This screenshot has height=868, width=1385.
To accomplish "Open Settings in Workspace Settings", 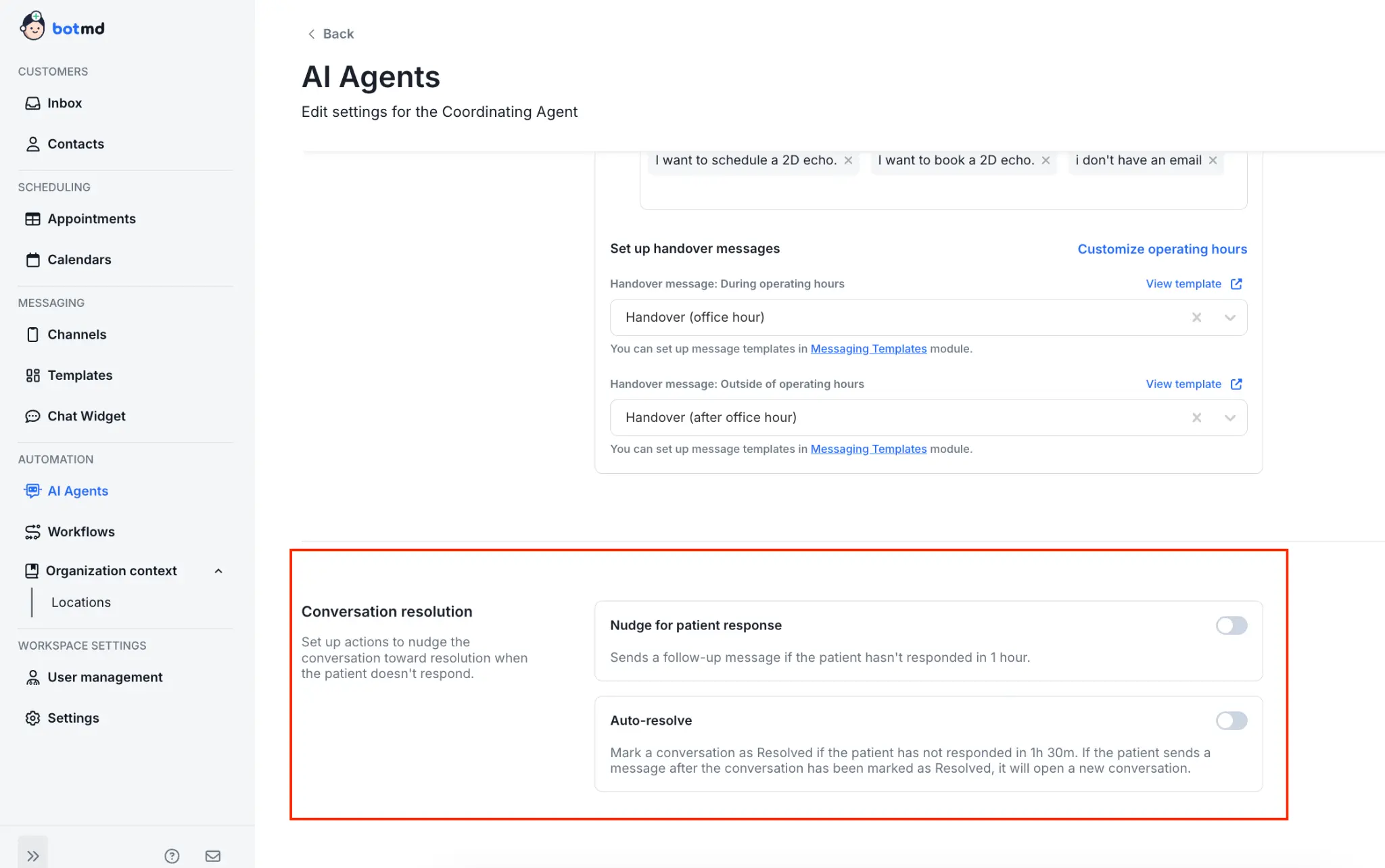I will click(x=73, y=717).
